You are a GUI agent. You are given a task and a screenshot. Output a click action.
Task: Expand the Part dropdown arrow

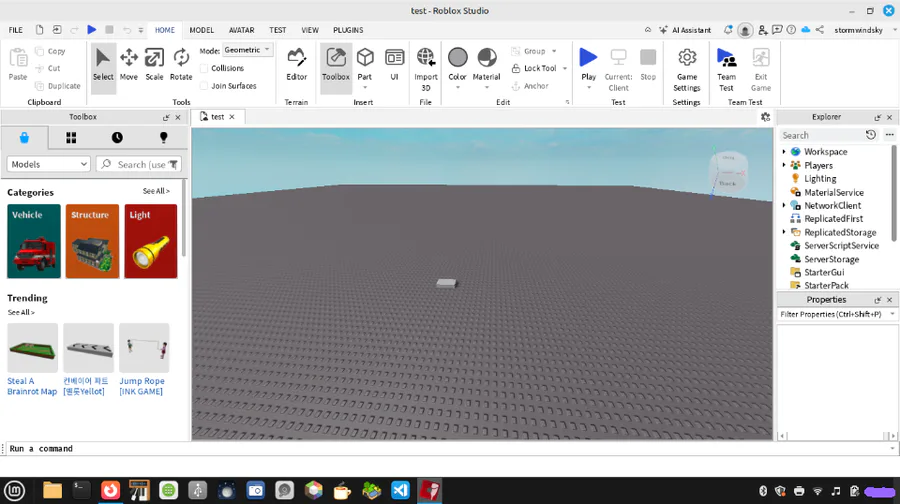365,88
